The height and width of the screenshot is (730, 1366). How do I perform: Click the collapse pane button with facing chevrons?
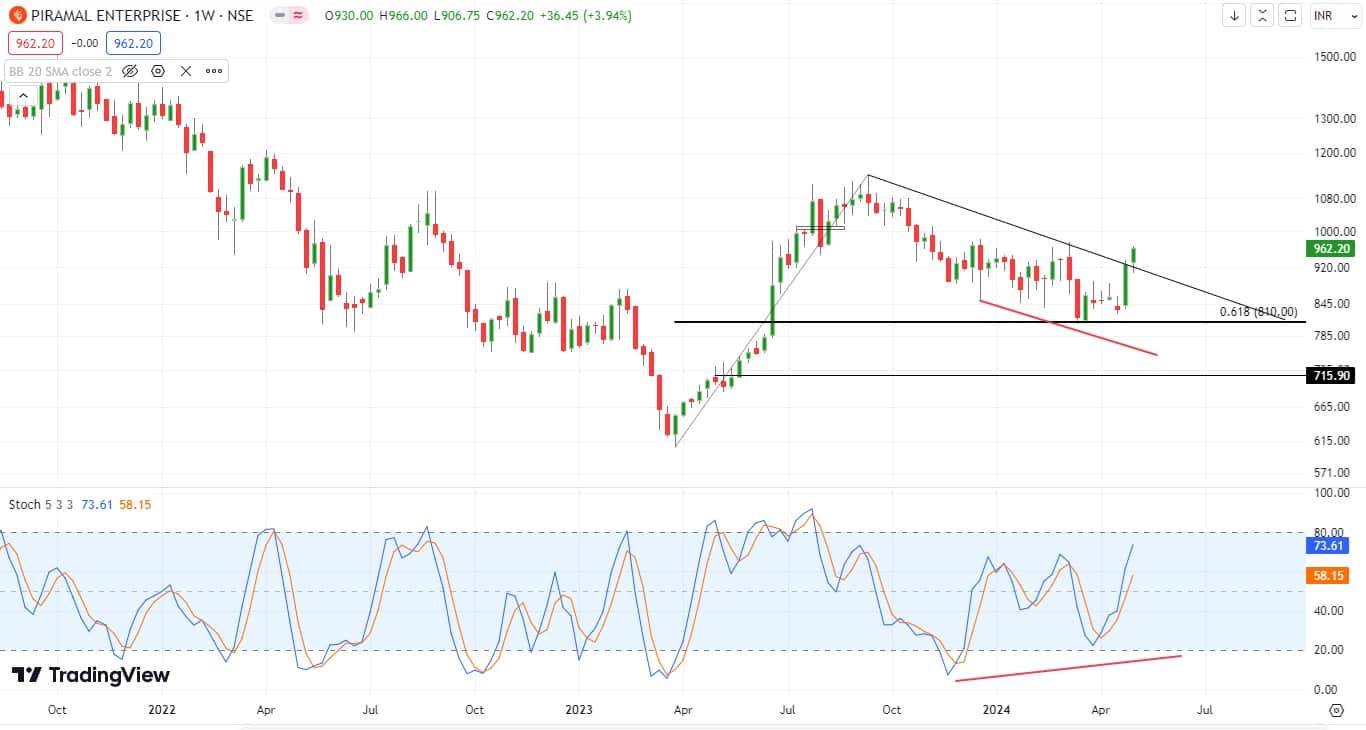(x=1263, y=16)
